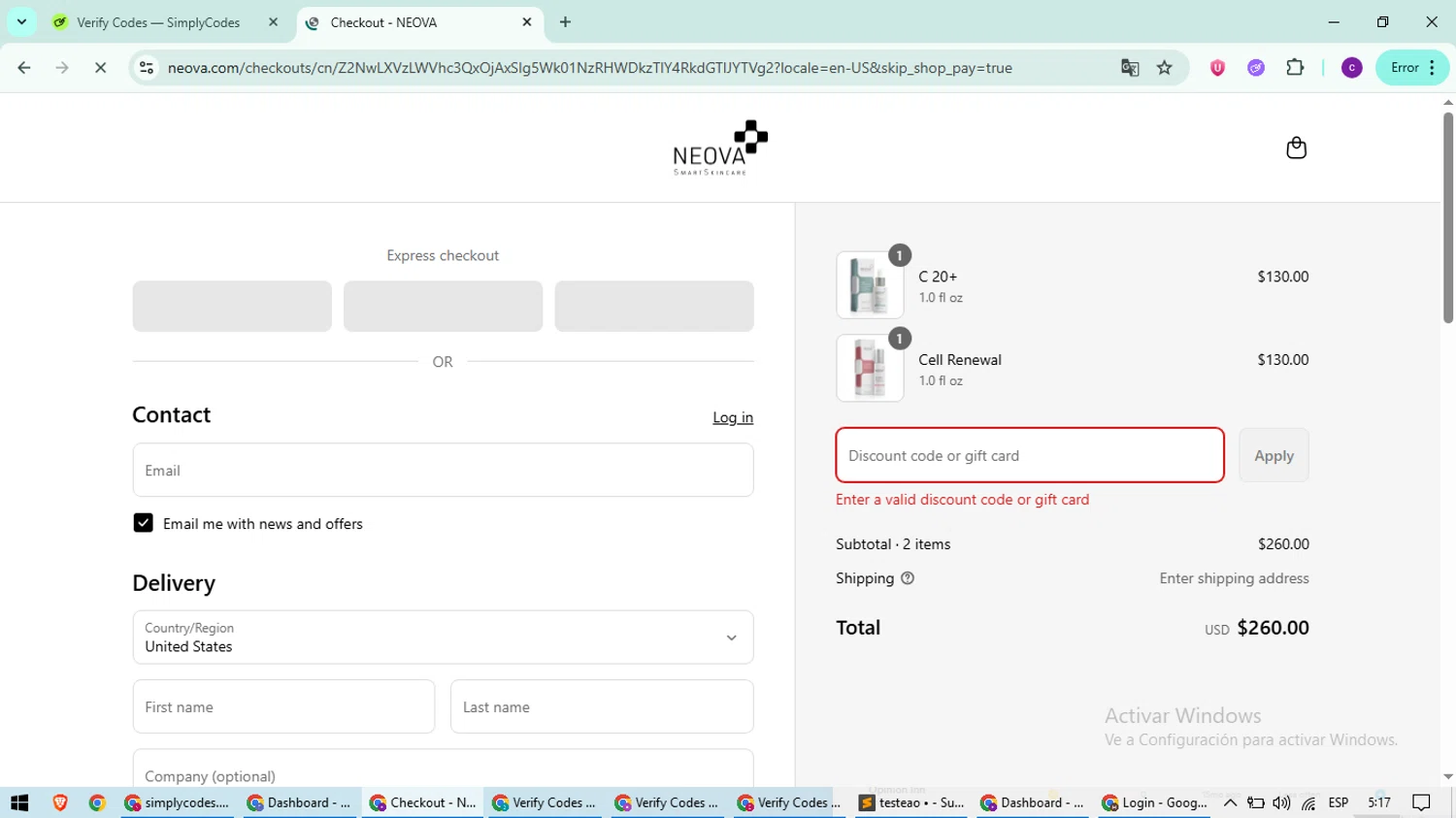View site information icon in address bar
This screenshot has width=1456, height=818.
(x=147, y=68)
